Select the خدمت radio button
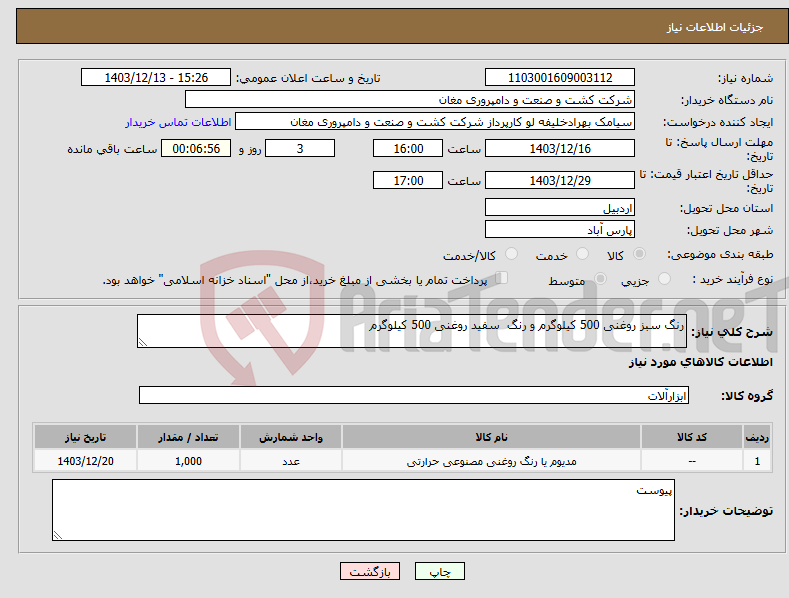 [582, 254]
